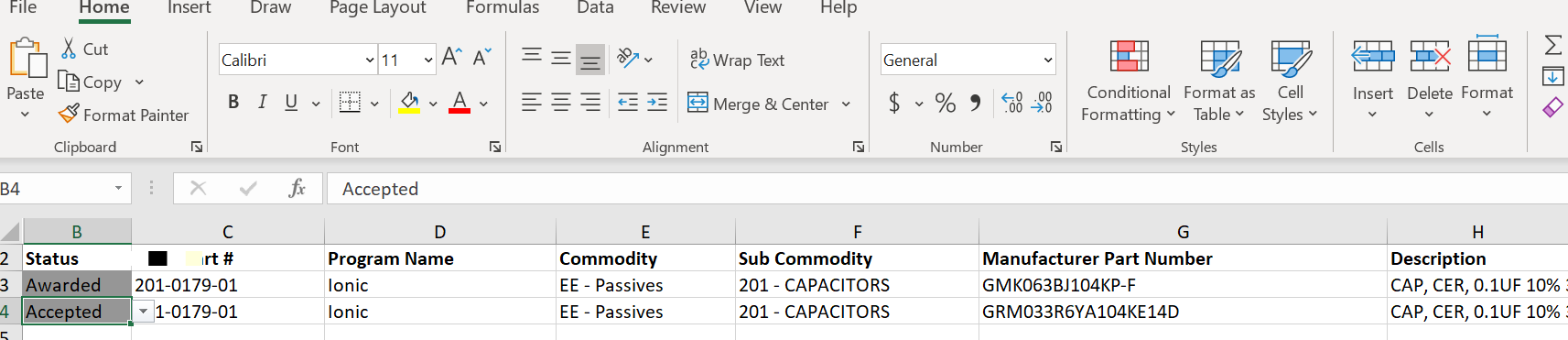The height and width of the screenshot is (340, 1568).
Task: Click the Insert Function fx icon
Action: tap(297, 188)
